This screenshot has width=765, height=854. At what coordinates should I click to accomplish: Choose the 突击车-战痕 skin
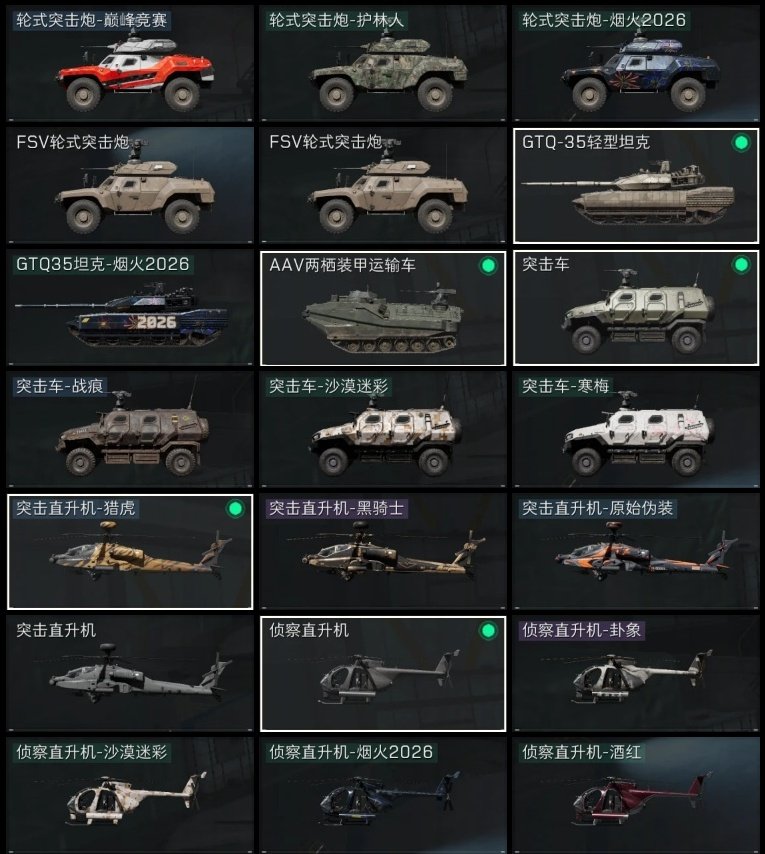(130, 430)
